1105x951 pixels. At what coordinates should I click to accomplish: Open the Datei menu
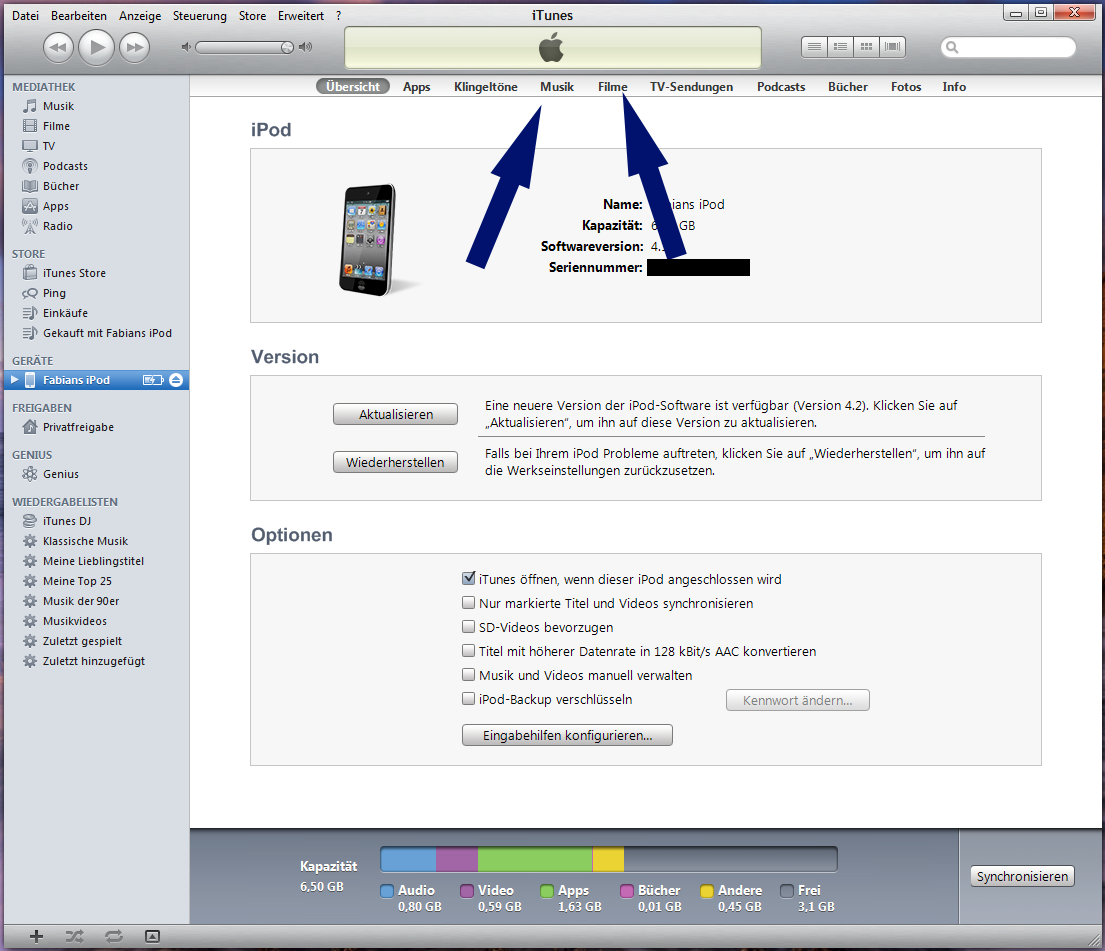[x=25, y=16]
